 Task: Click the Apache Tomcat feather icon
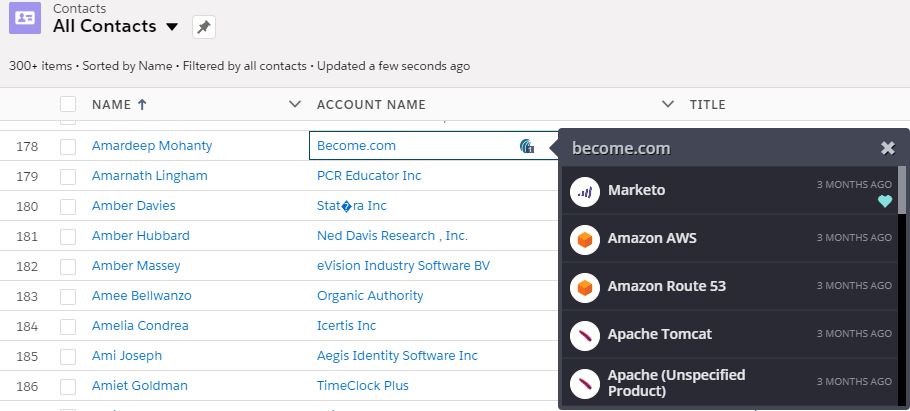(x=585, y=336)
